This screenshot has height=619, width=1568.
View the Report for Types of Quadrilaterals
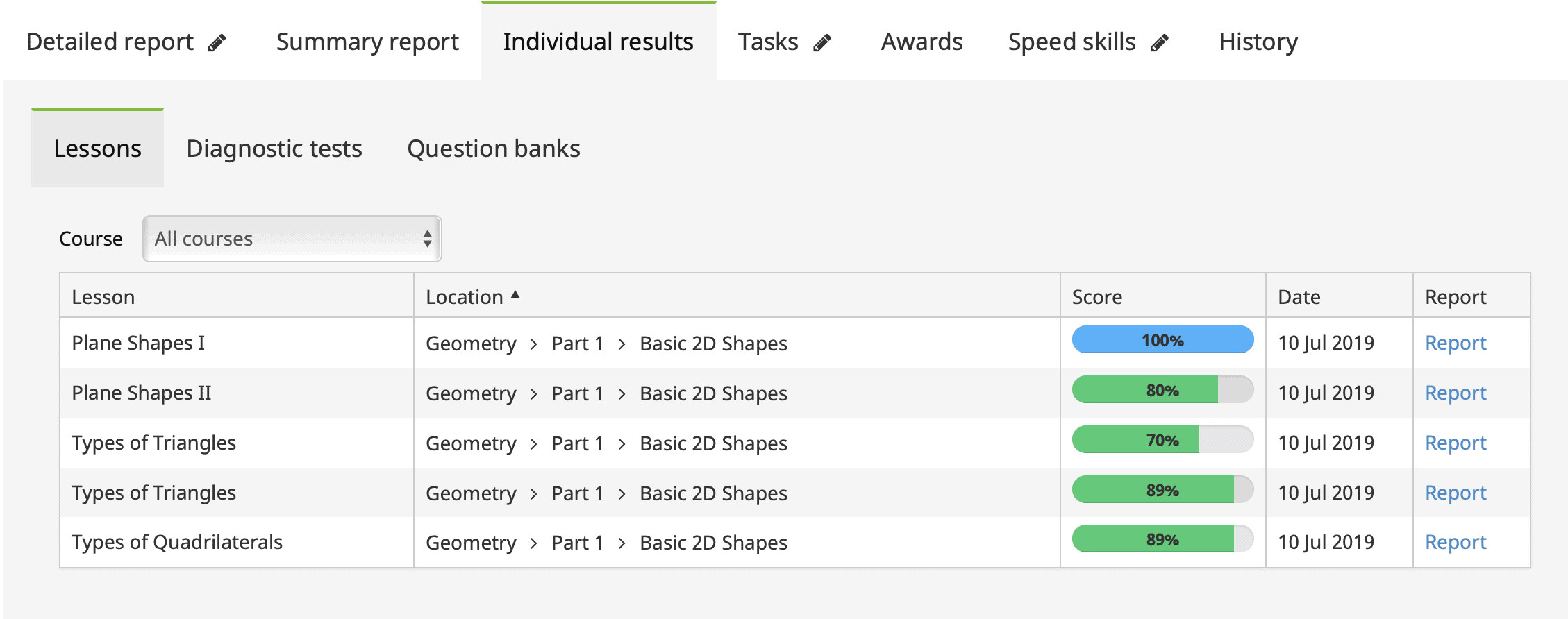pos(1456,542)
